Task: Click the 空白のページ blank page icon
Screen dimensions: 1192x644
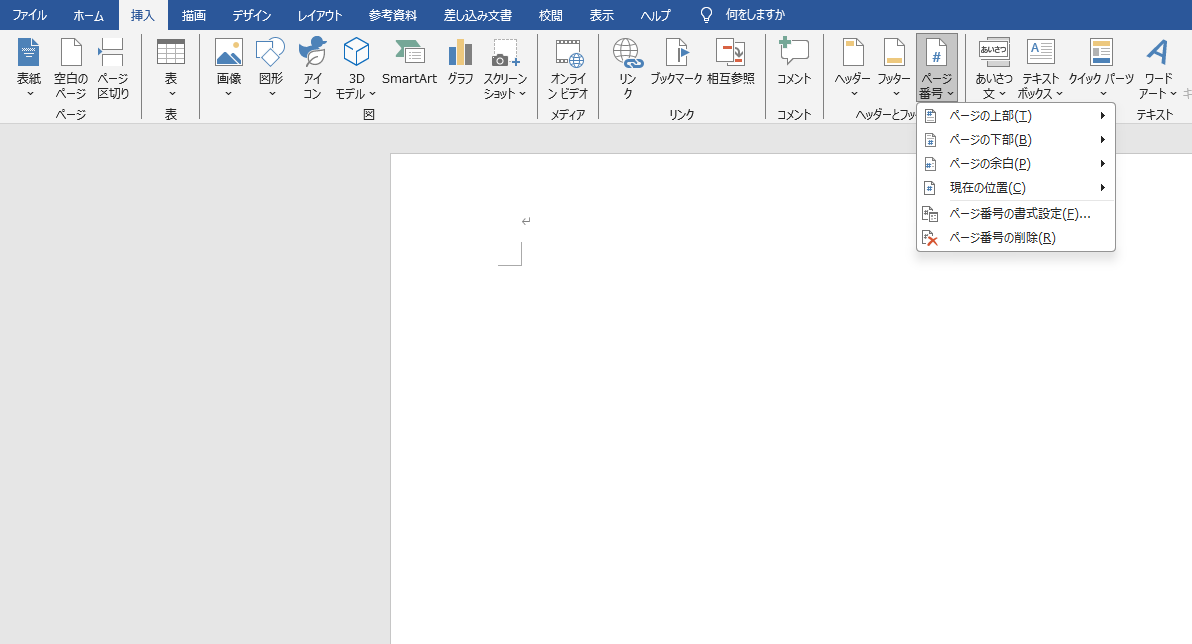Action: pyautogui.click(x=70, y=68)
